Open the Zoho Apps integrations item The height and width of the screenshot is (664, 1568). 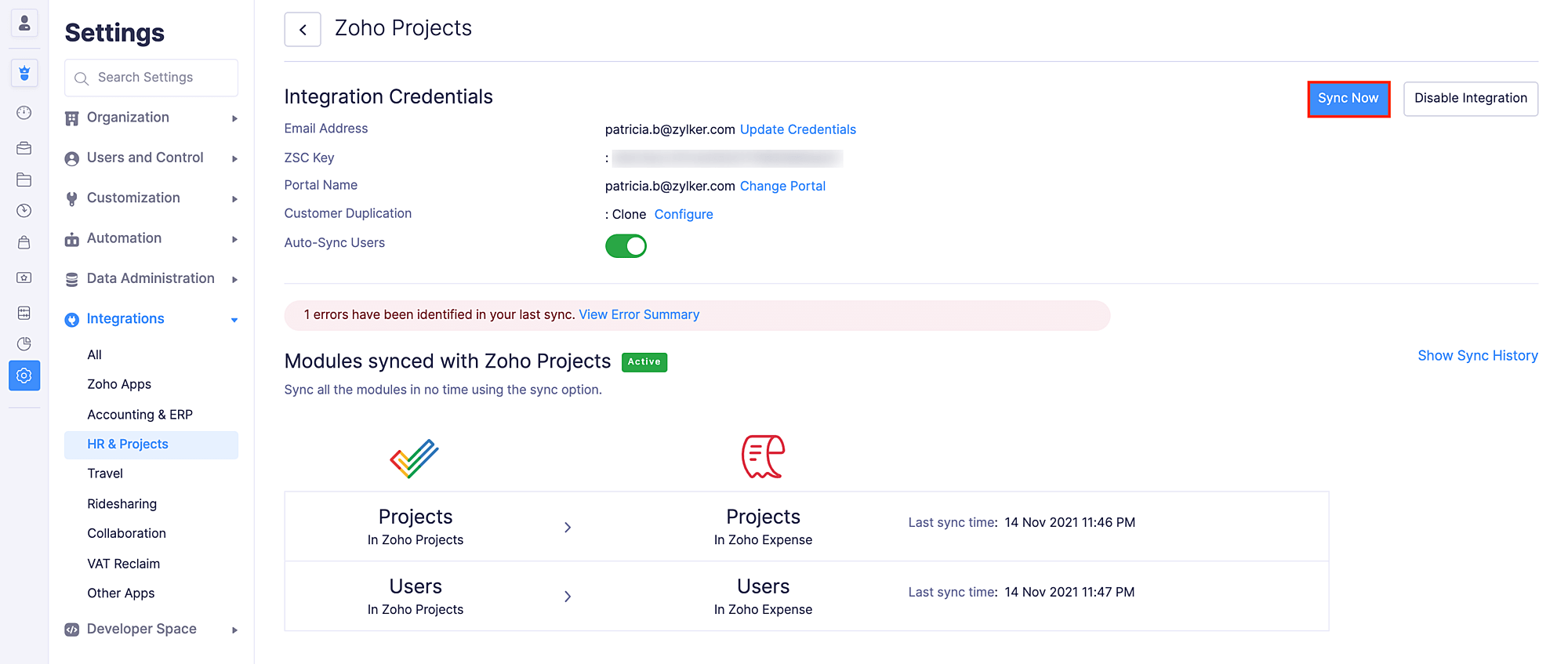click(119, 384)
